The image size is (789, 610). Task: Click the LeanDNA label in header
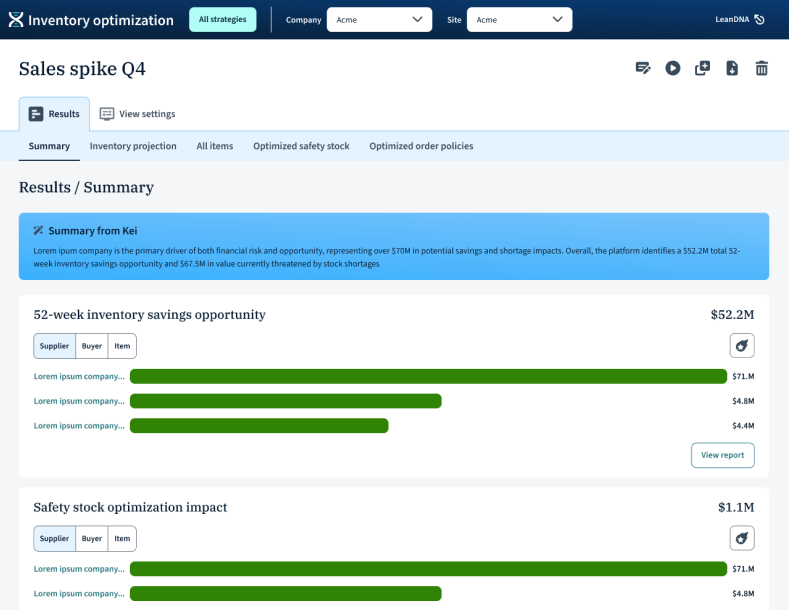(x=732, y=19)
